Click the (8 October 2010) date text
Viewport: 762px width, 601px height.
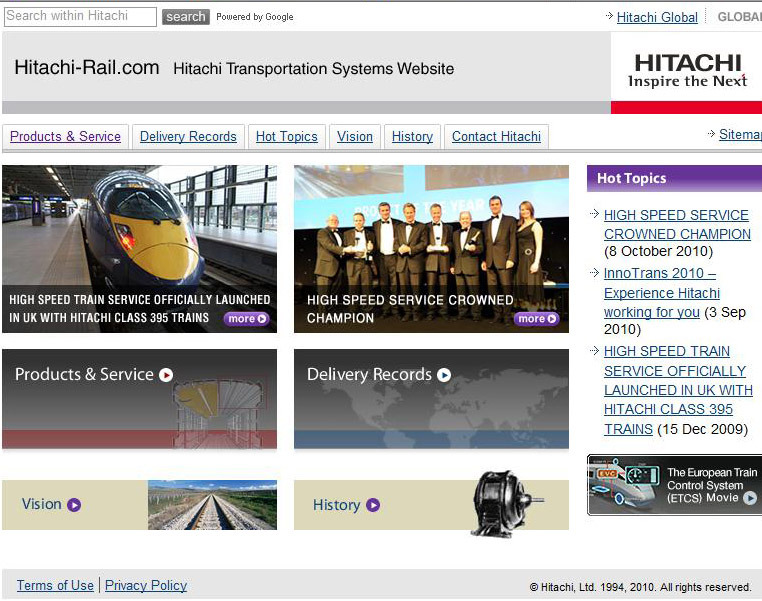[x=658, y=251]
